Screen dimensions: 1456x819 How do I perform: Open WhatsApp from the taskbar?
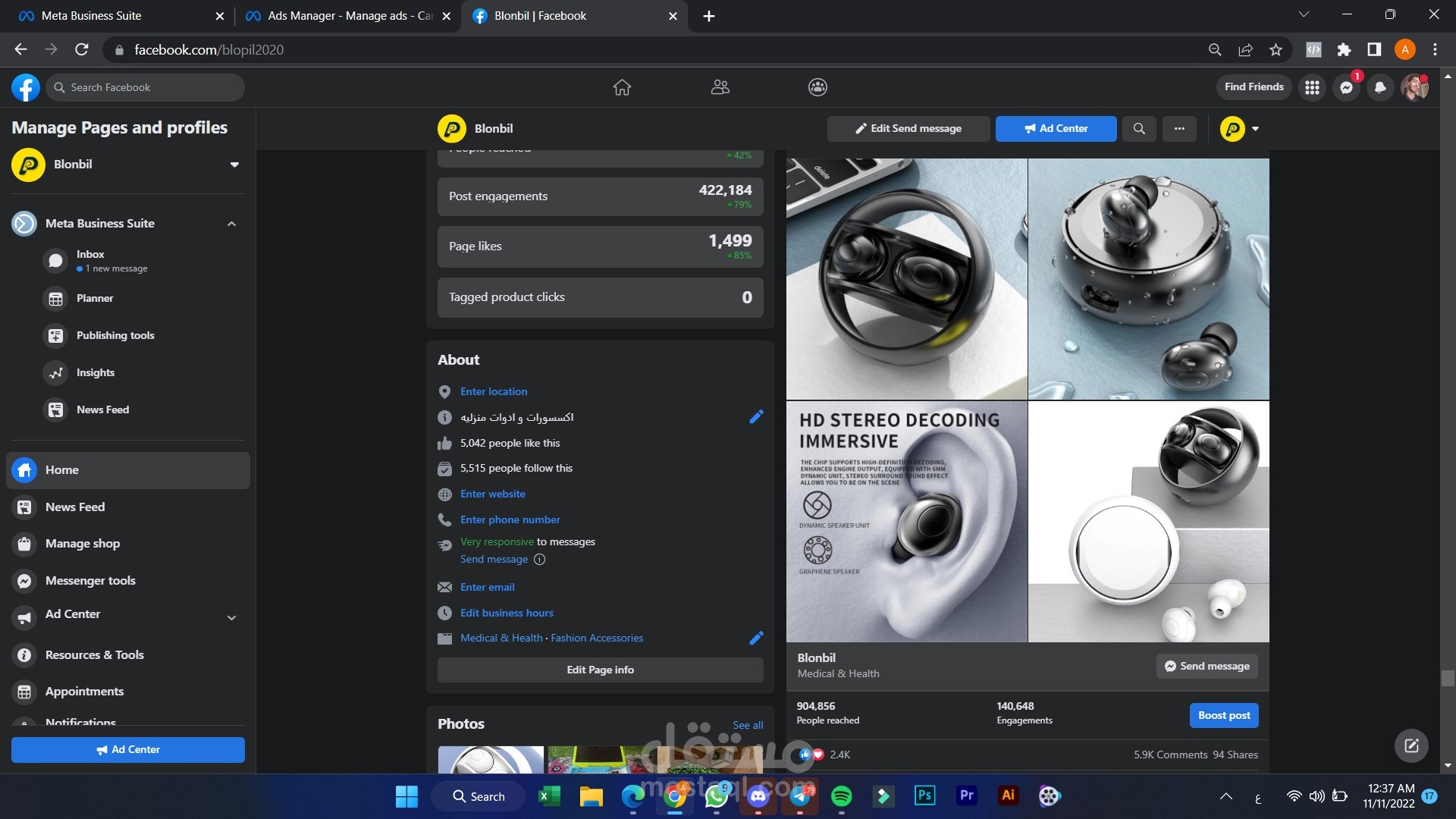coord(717,796)
